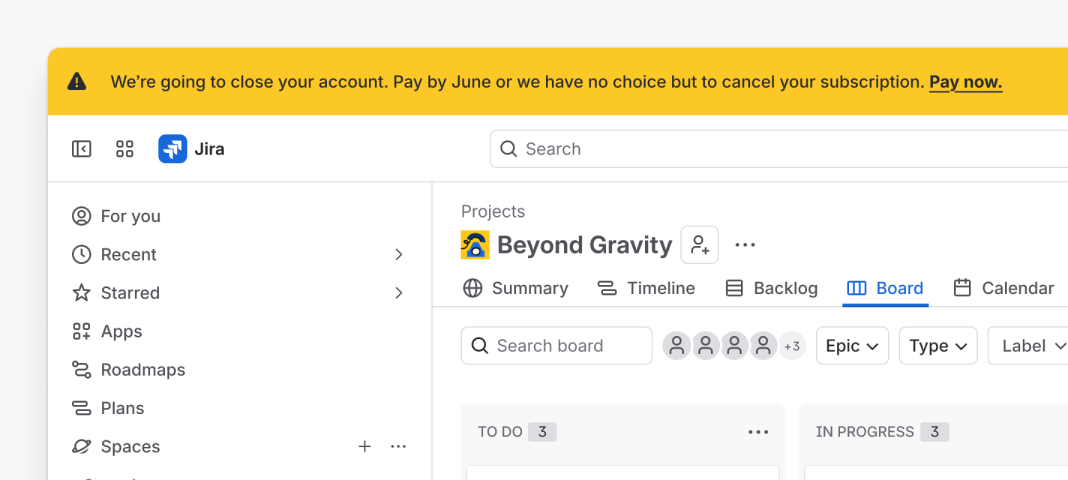Add a new space with the plus icon

tap(365, 447)
